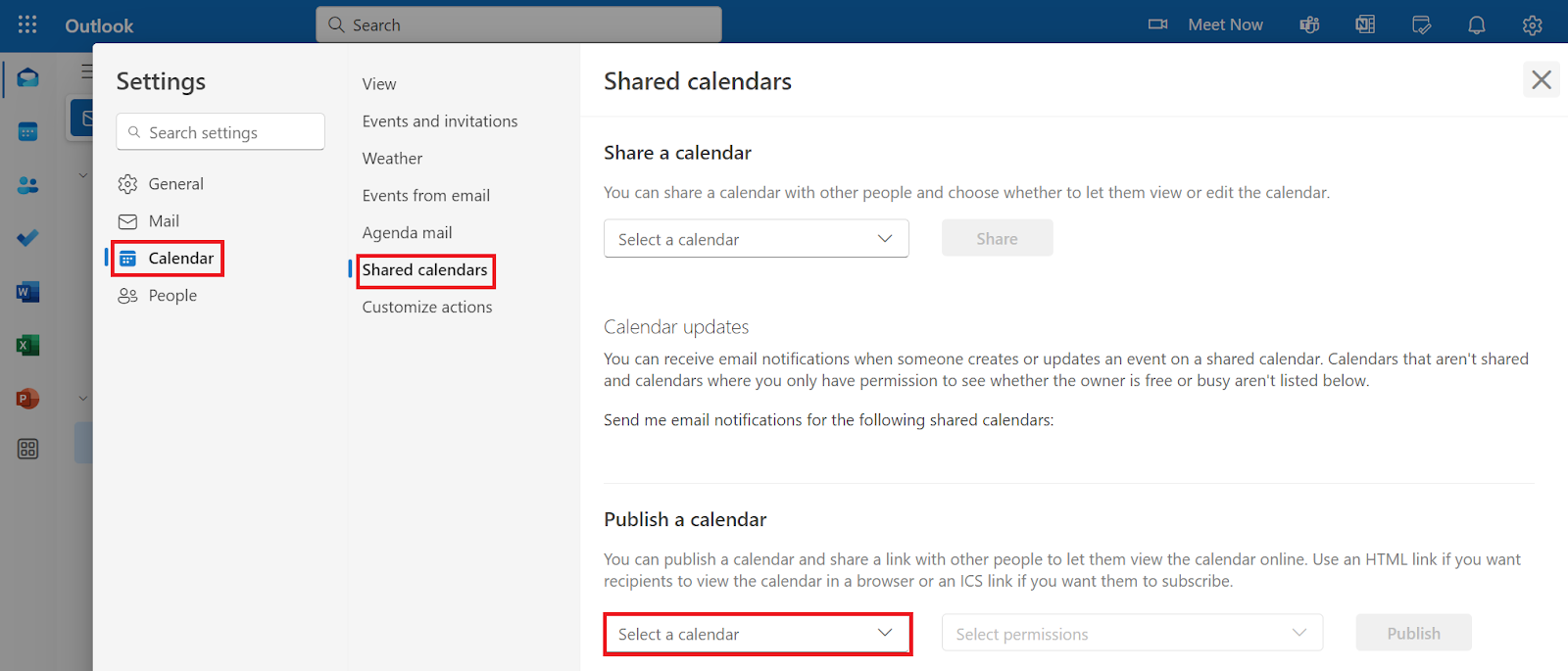Open the To Do checkmark app

tap(27, 238)
